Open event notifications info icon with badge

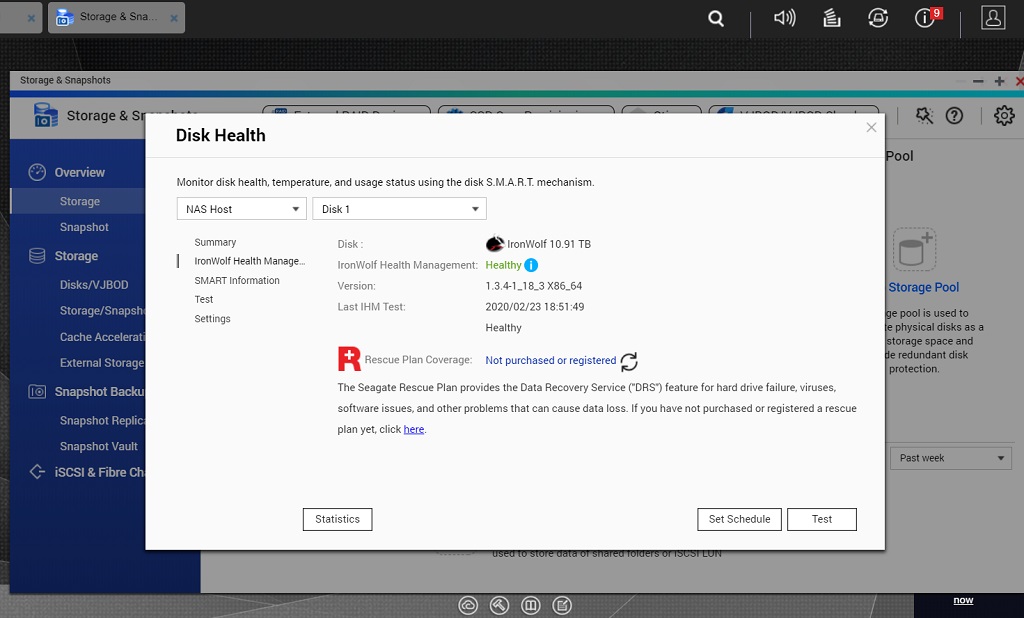927,17
